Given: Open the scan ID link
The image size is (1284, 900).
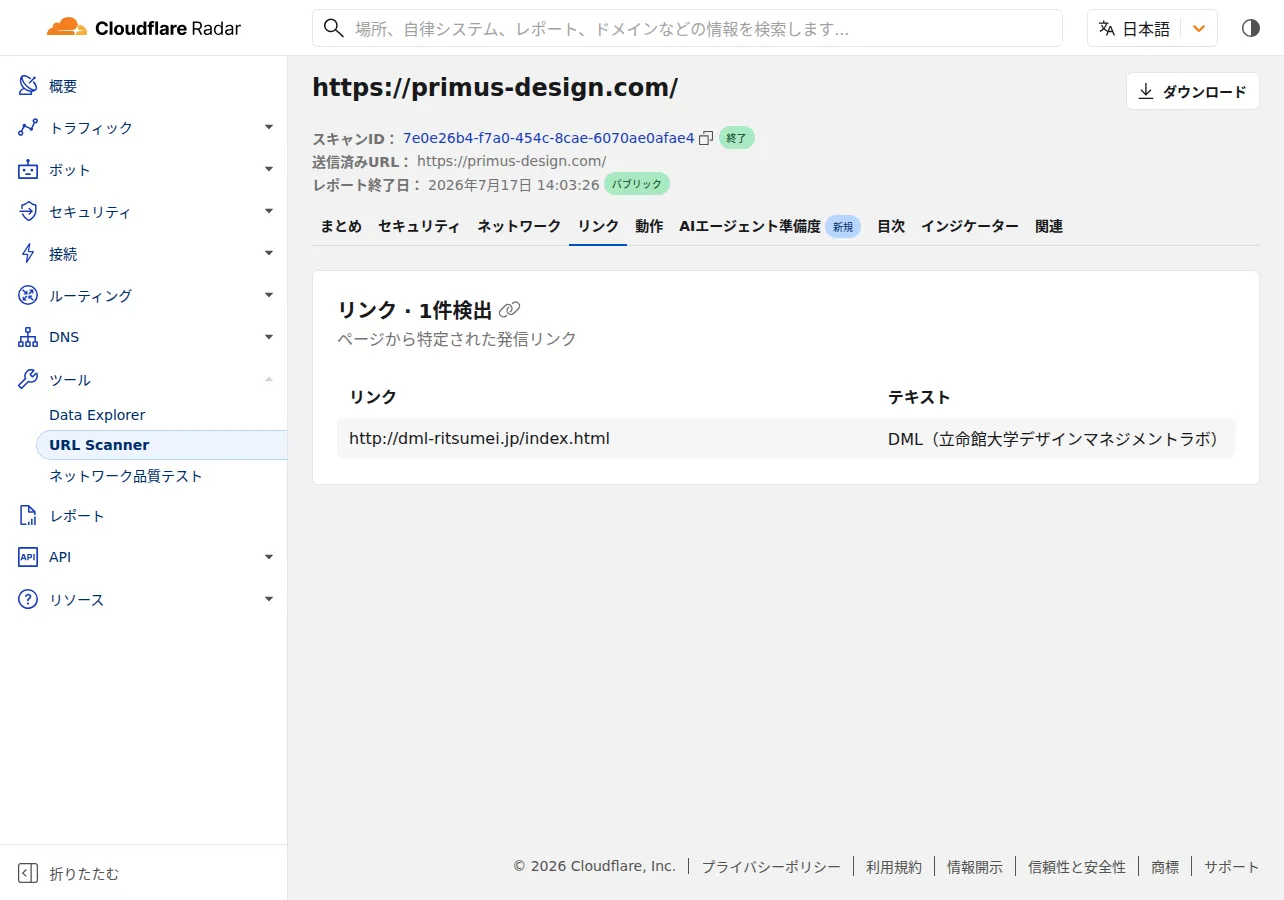Looking at the screenshot, I should coord(548,138).
